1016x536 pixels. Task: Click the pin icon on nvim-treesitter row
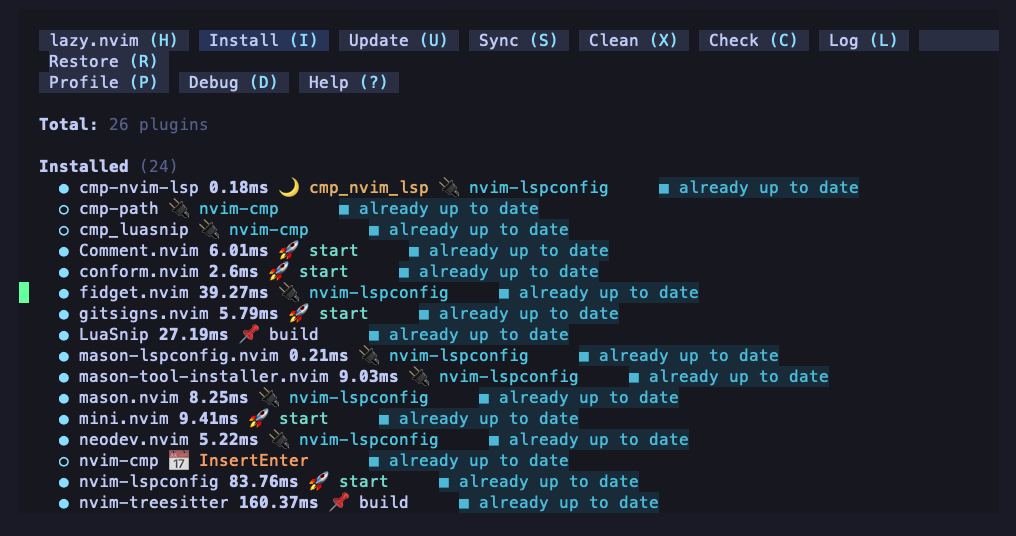(339, 502)
